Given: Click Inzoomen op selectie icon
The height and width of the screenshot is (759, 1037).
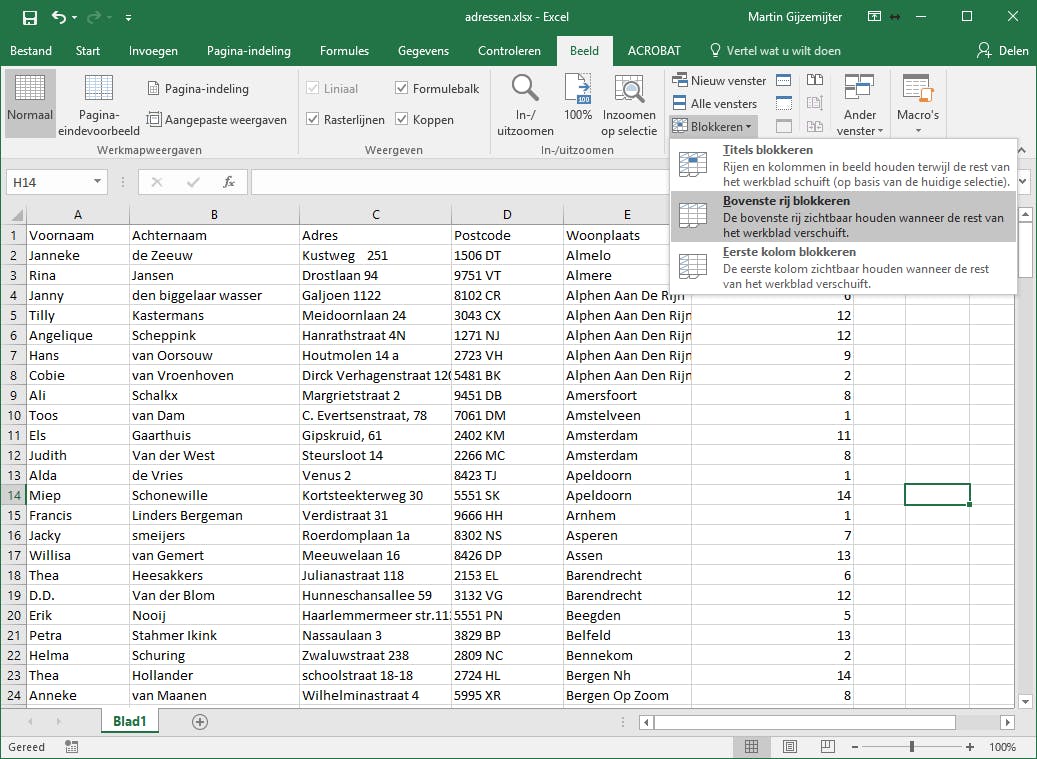Looking at the screenshot, I should 629,89.
